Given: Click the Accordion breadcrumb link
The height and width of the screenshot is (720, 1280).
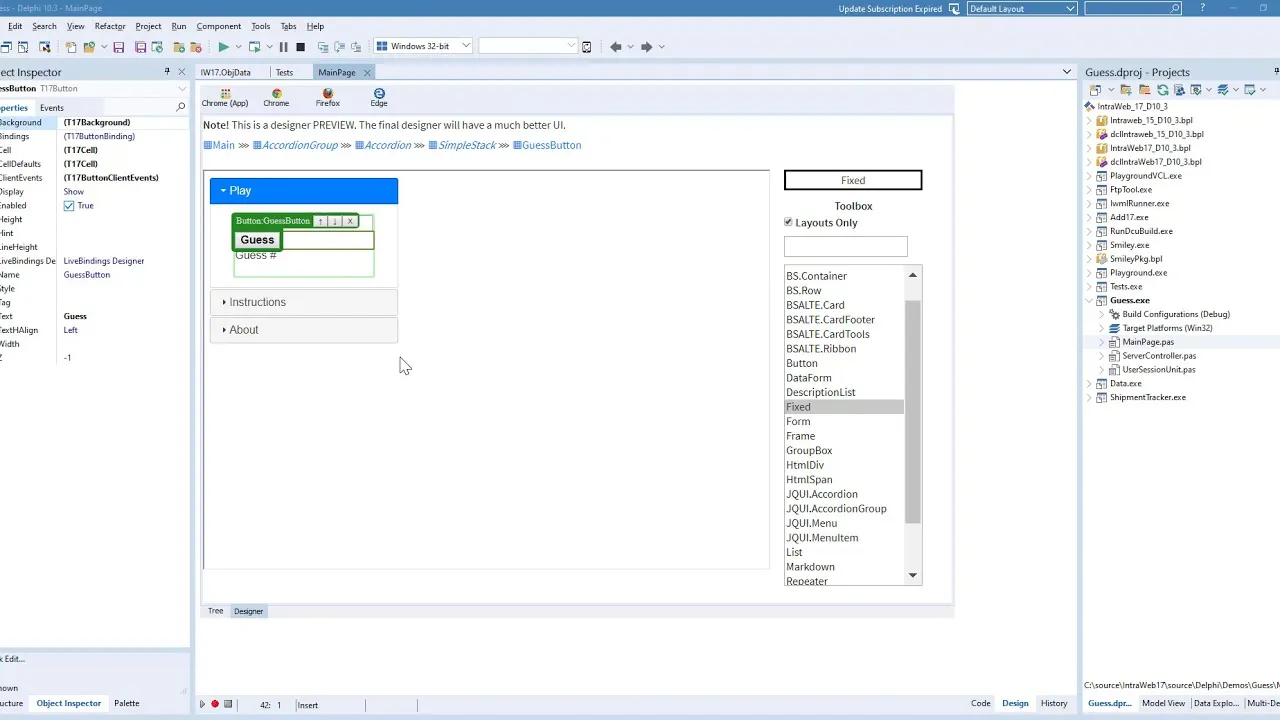Looking at the screenshot, I should point(388,145).
